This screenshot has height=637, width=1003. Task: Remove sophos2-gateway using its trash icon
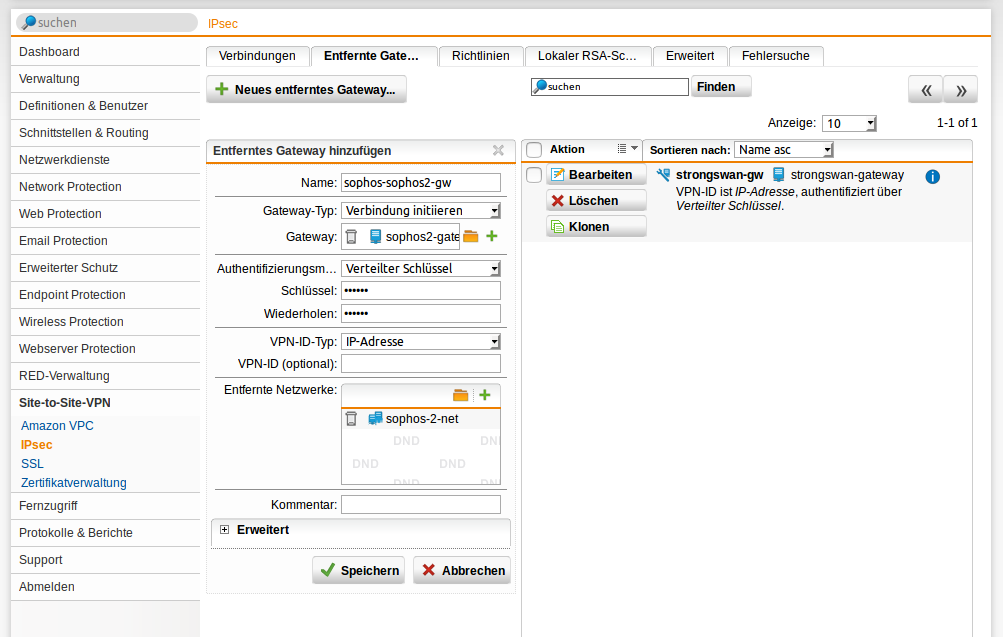351,236
